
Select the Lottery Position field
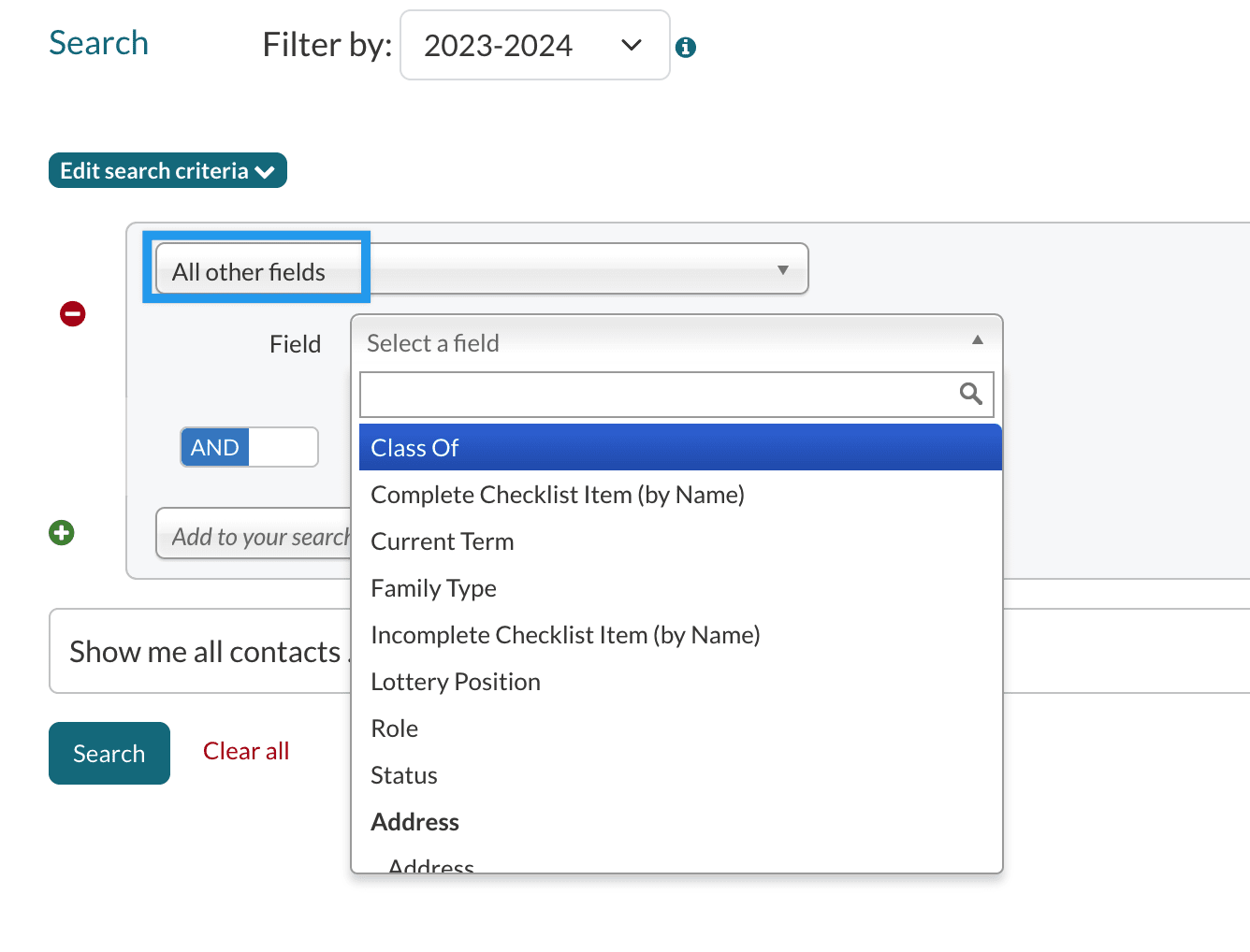click(x=455, y=682)
